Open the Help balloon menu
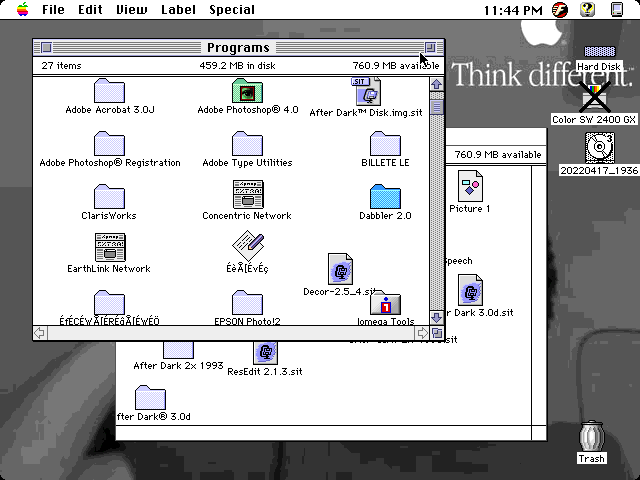The image size is (640, 480). point(588,9)
